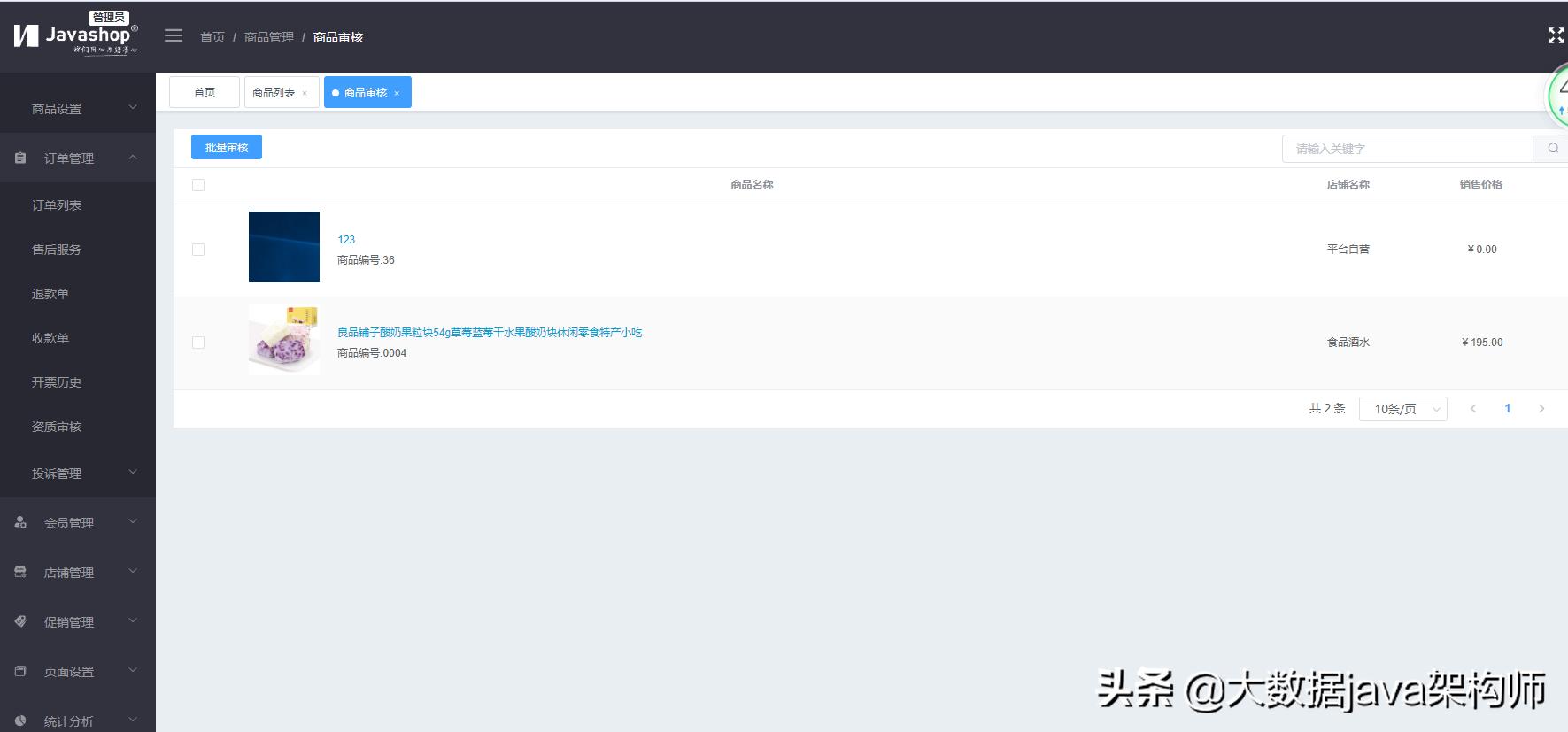Viewport: 1568px width, 732px height.
Task: Collapse the 订单管理 menu
Action: tap(78, 158)
